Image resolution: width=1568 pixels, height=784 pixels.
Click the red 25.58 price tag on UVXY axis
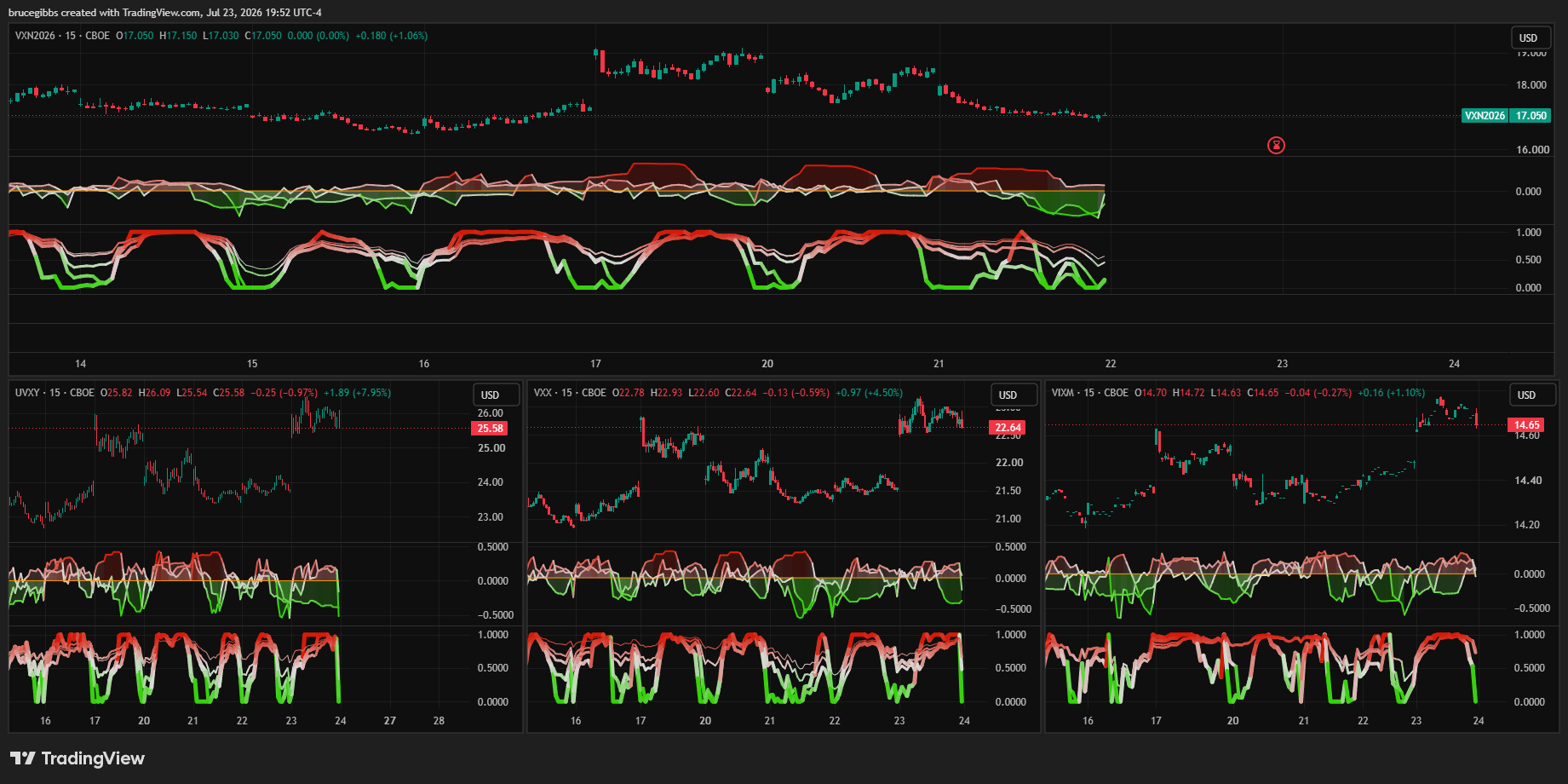(490, 429)
